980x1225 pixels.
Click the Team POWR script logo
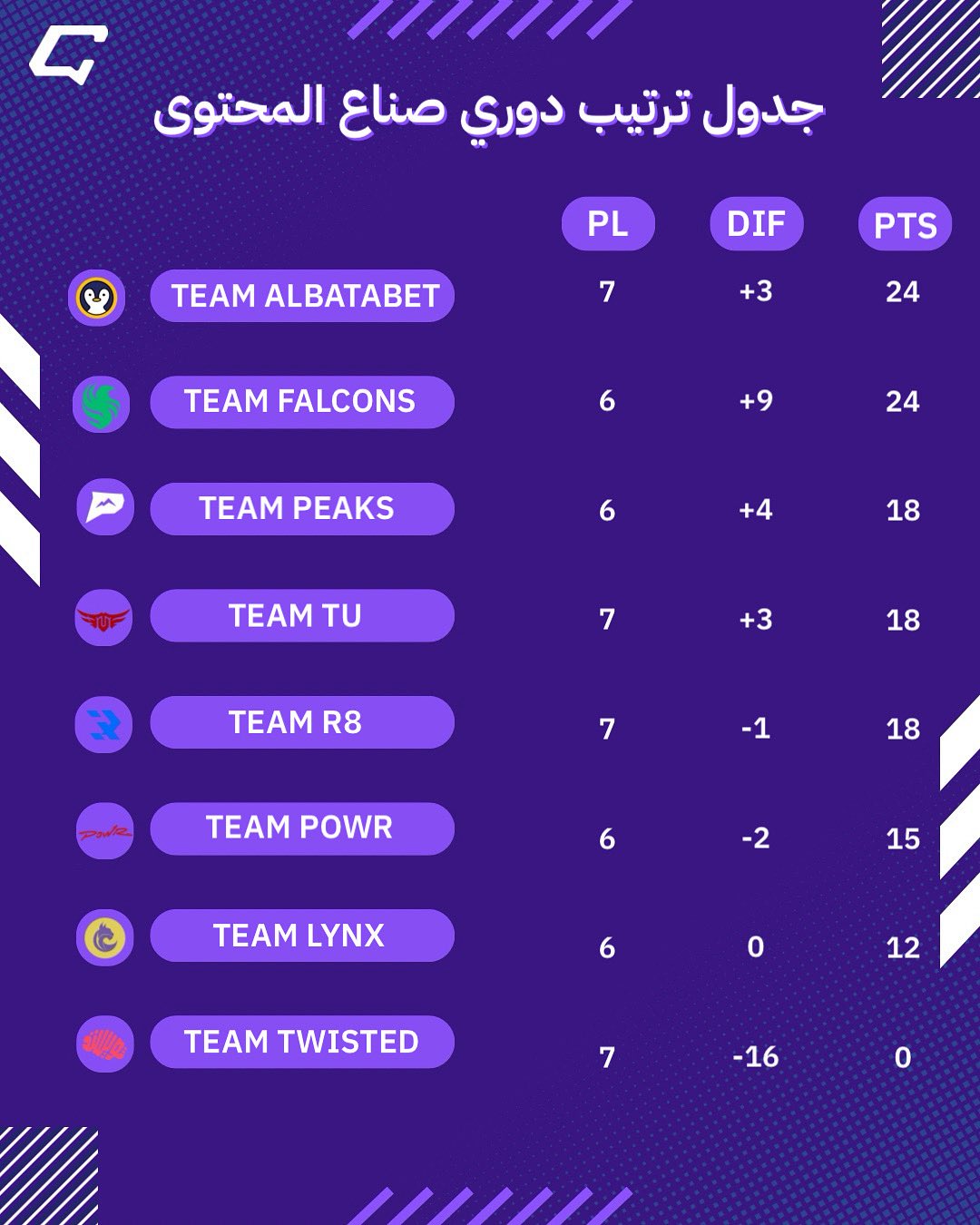coord(105,831)
